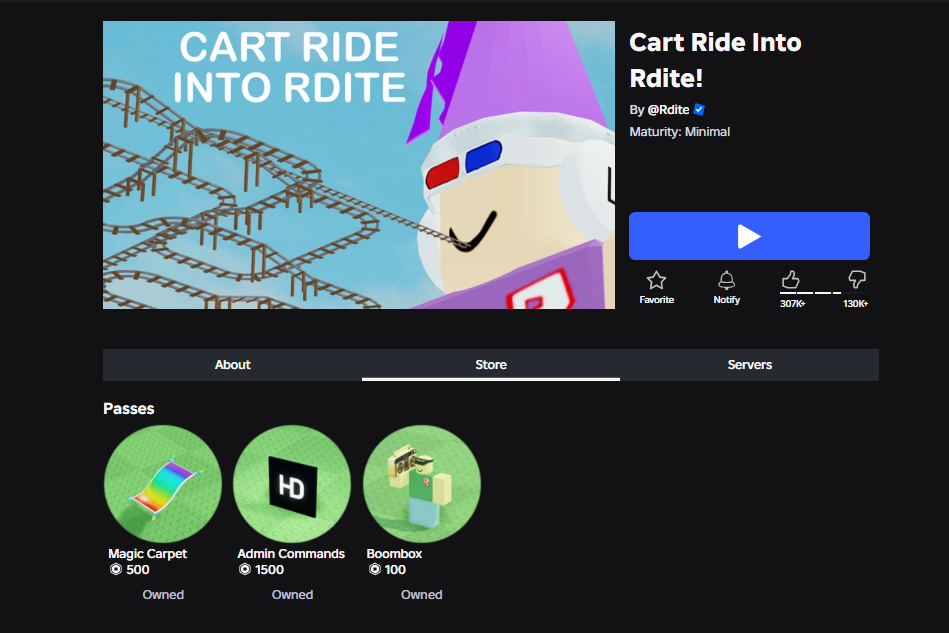Click the Notify label text
Image resolution: width=949 pixels, height=633 pixels.
(726, 300)
